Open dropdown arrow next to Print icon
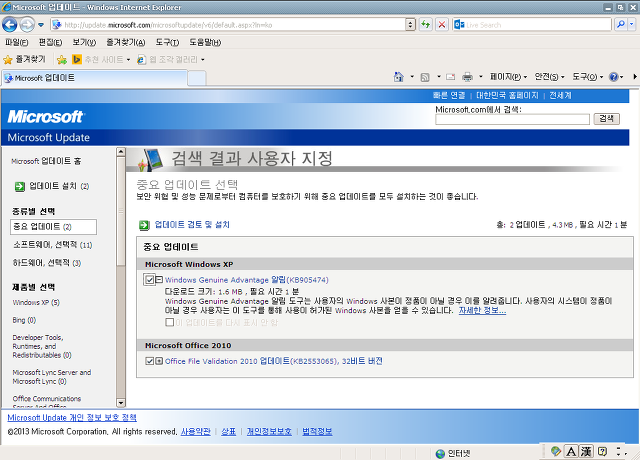Image resolution: width=640 pixels, height=460 pixels. (x=480, y=77)
